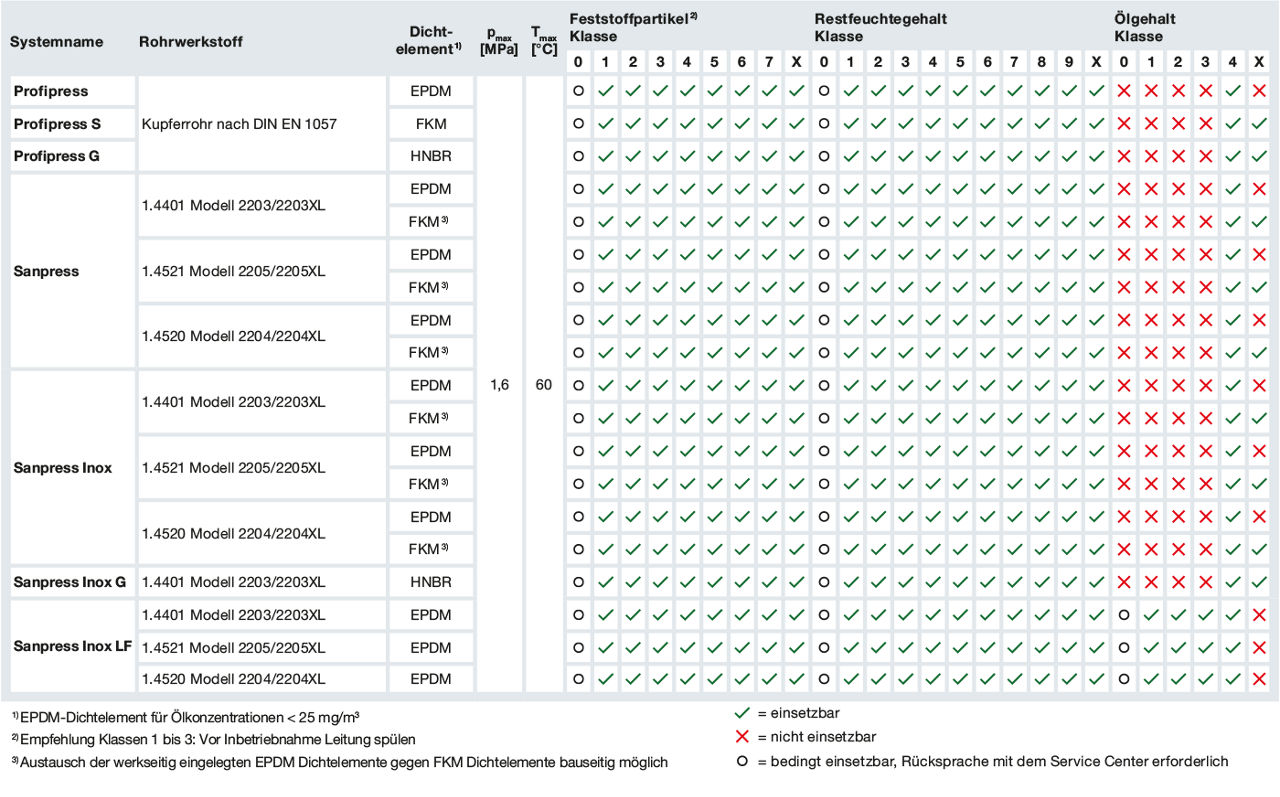Click green check in Profipress G row, Restfeuchtegehalt class X
Screen dimensions: 1280x797
1096,157
